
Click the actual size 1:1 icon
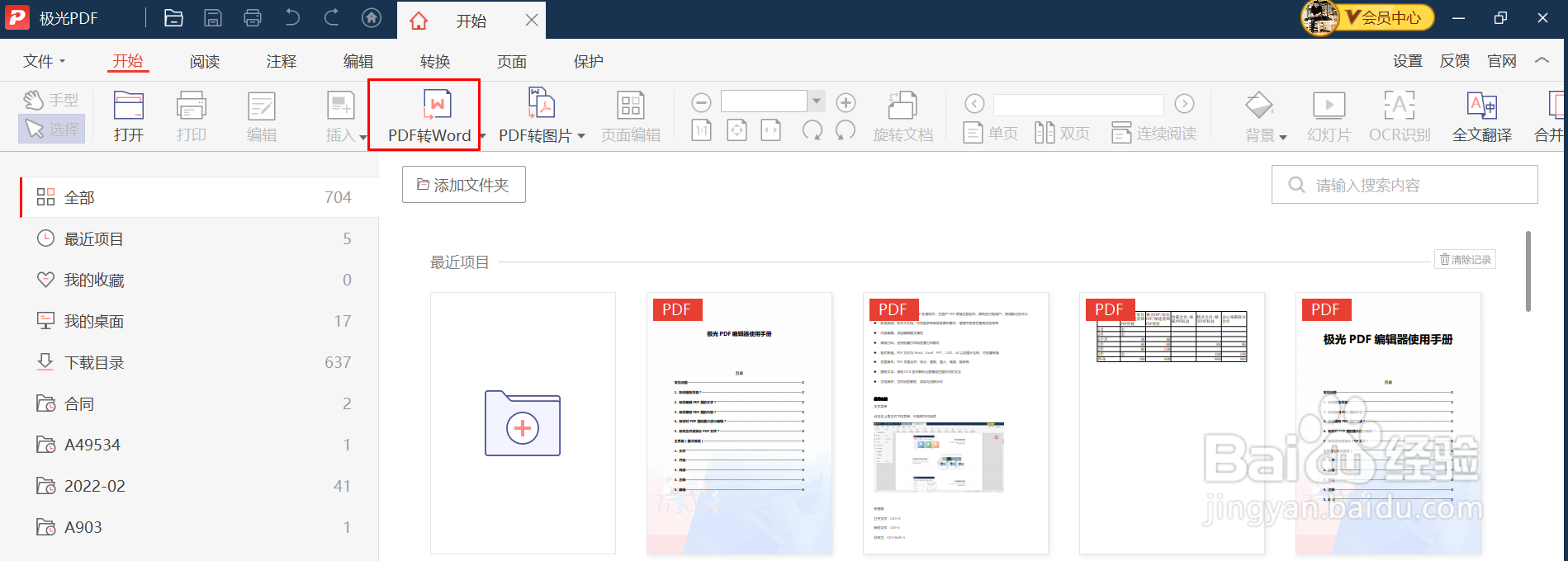pos(701,130)
